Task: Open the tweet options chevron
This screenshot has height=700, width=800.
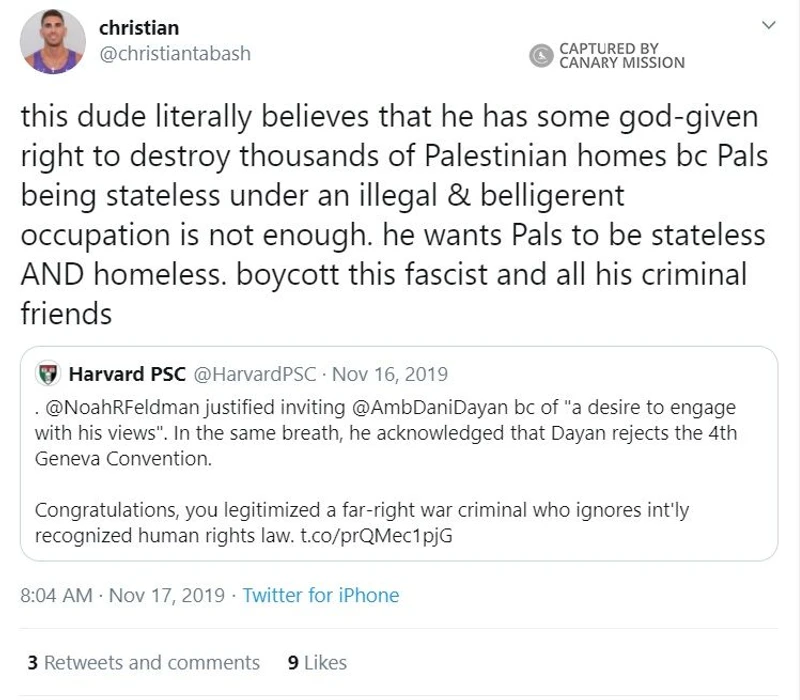Action: (x=768, y=25)
